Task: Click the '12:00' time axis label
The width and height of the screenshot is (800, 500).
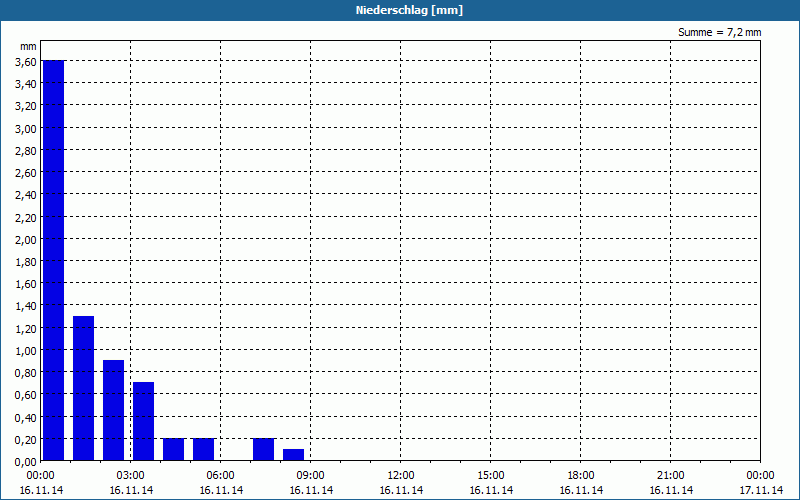Action: coord(401,476)
